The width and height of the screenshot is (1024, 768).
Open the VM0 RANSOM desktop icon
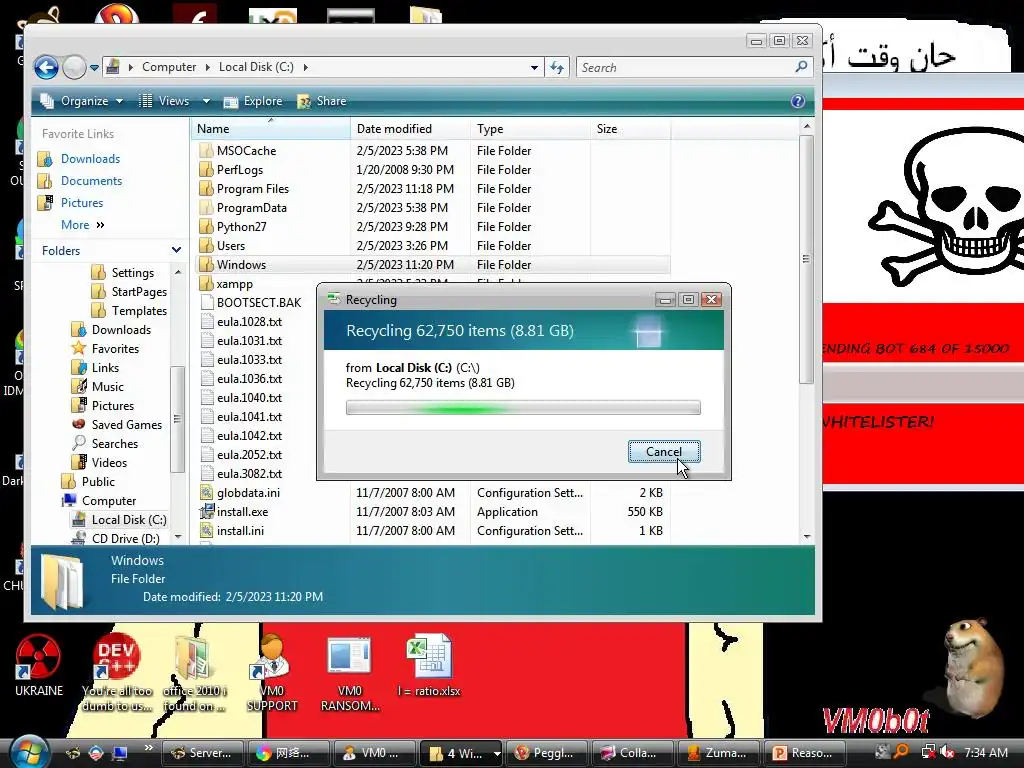point(350,673)
